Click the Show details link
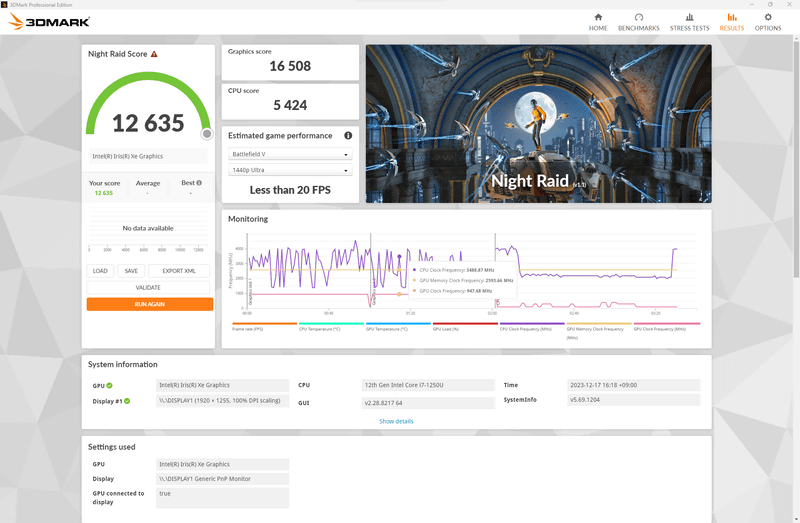The image size is (800, 523). [396, 421]
